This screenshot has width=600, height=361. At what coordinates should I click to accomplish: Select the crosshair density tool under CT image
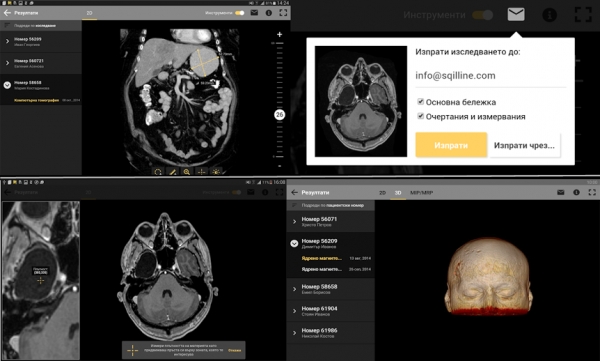click(x=201, y=172)
